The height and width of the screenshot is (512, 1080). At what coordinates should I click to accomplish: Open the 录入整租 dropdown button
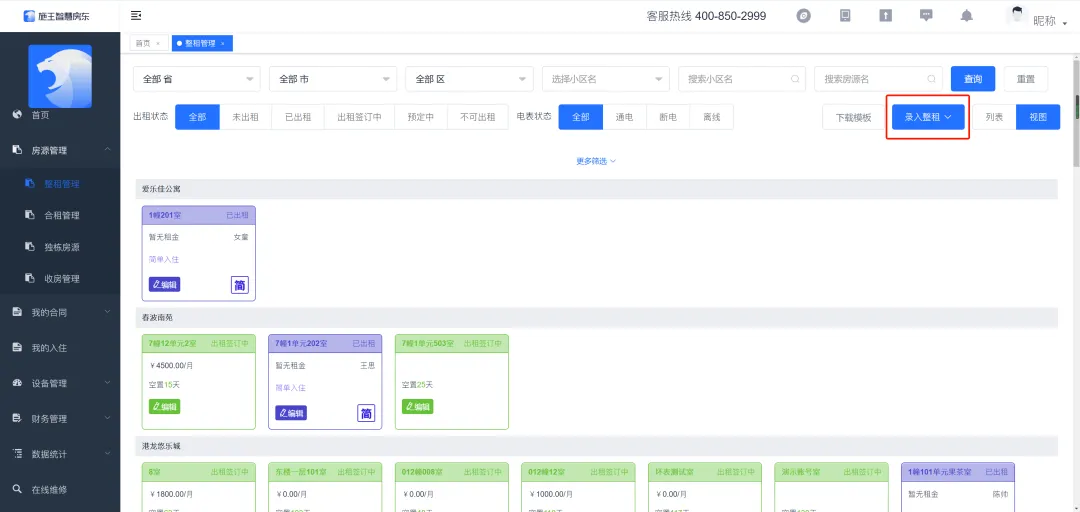927,117
